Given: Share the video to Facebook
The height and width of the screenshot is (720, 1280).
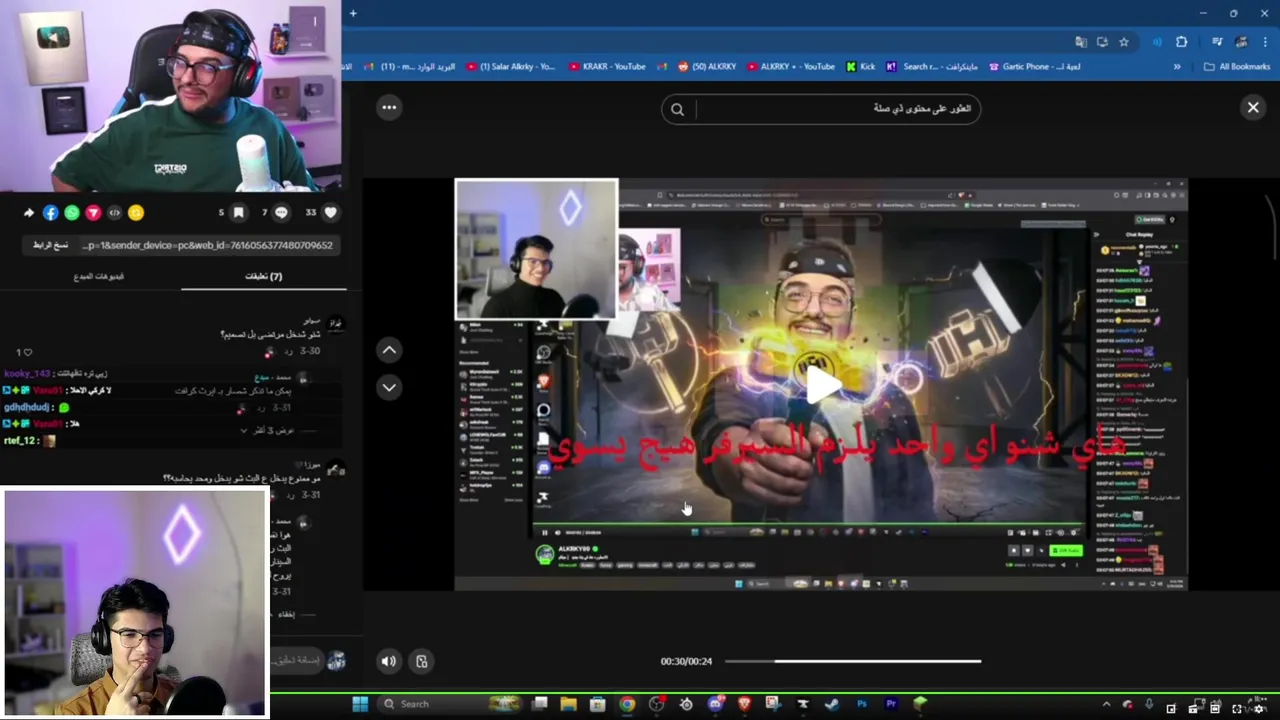Looking at the screenshot, I should (x=50, y=212).
